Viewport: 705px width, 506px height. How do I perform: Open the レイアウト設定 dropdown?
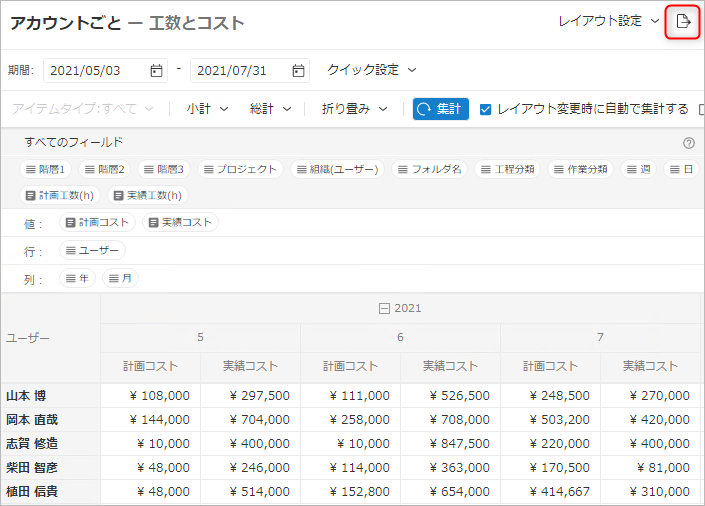click(608, 21)
